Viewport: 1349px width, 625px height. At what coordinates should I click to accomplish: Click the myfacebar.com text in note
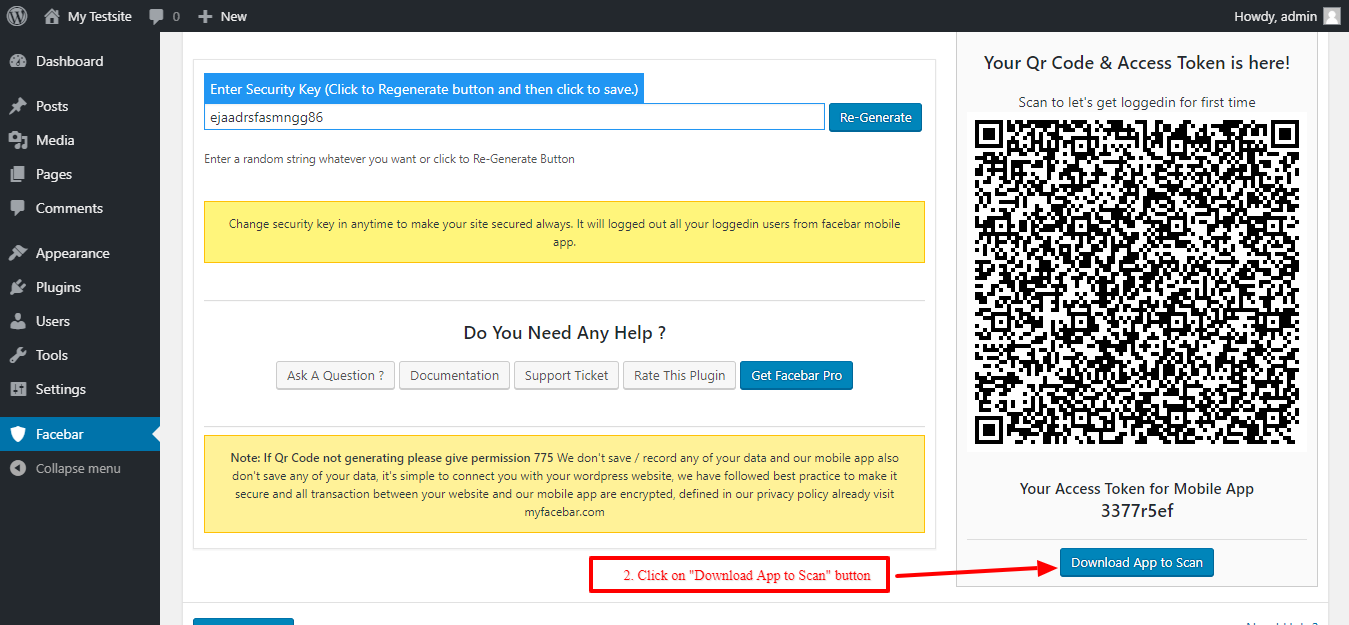pyautogui.click(x=564, y=512)
